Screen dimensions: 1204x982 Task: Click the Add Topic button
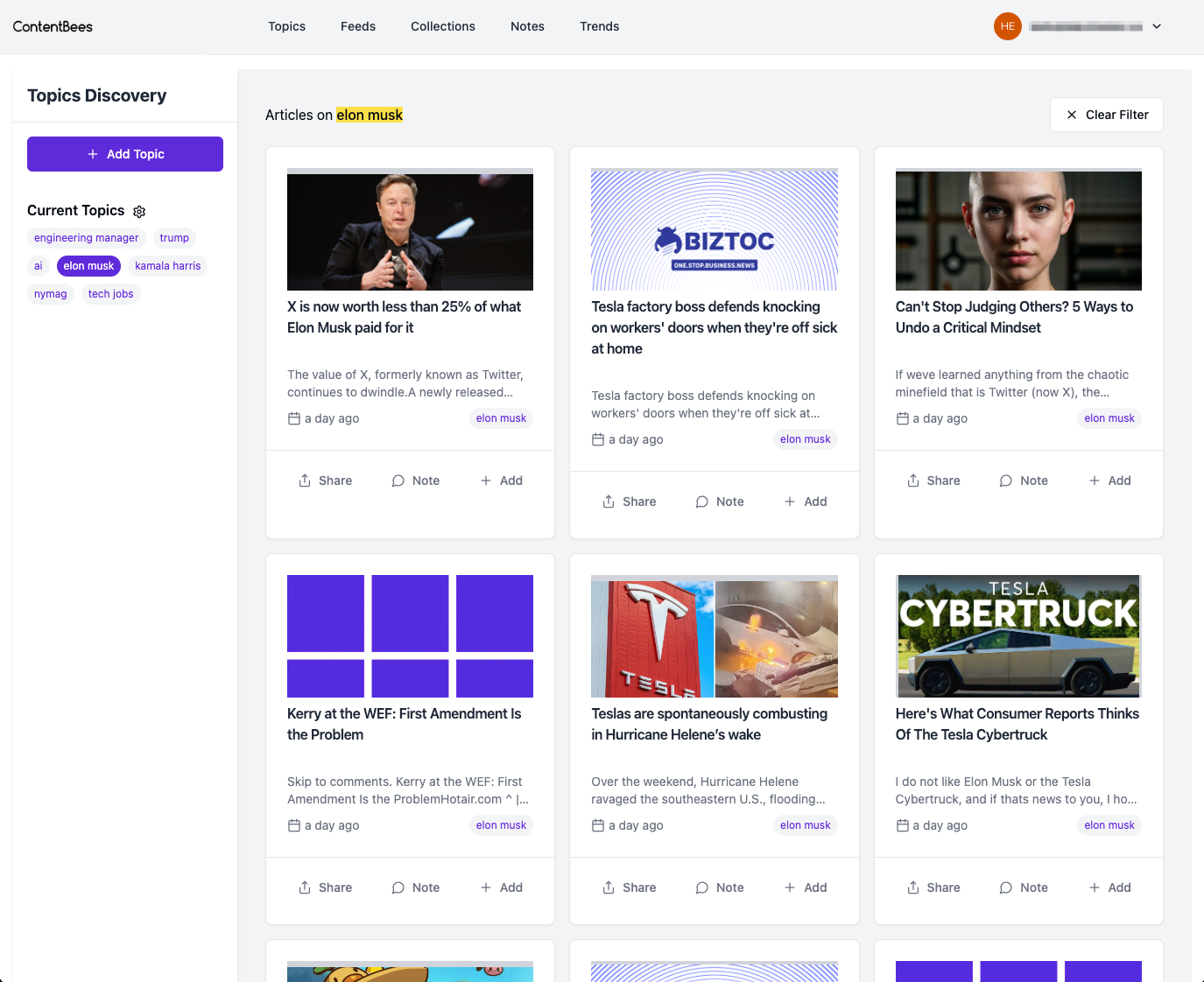(x=124, y=153)
